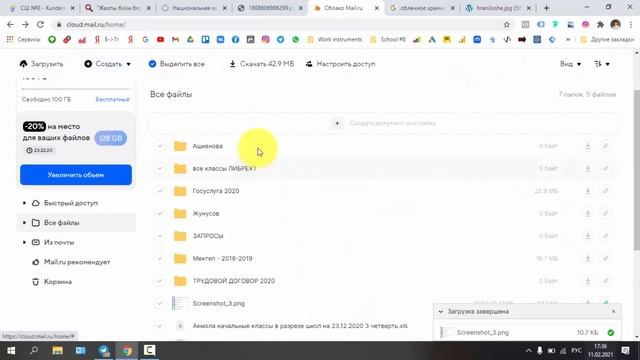Image resolution: width=640 pixels, height=360 pixels.
Task: Open Быстрый доступ section
Action: 71,203
